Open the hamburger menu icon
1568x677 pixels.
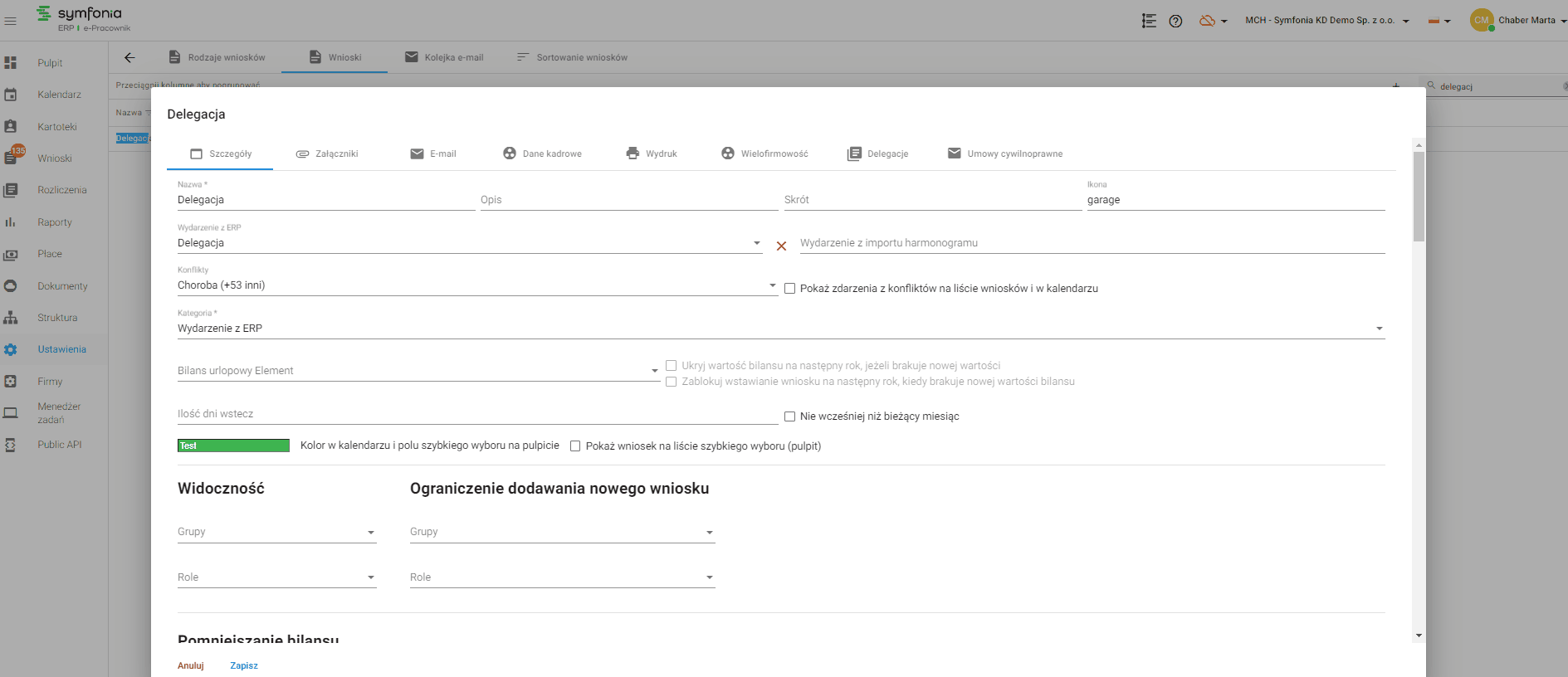(x=11, y=21)
